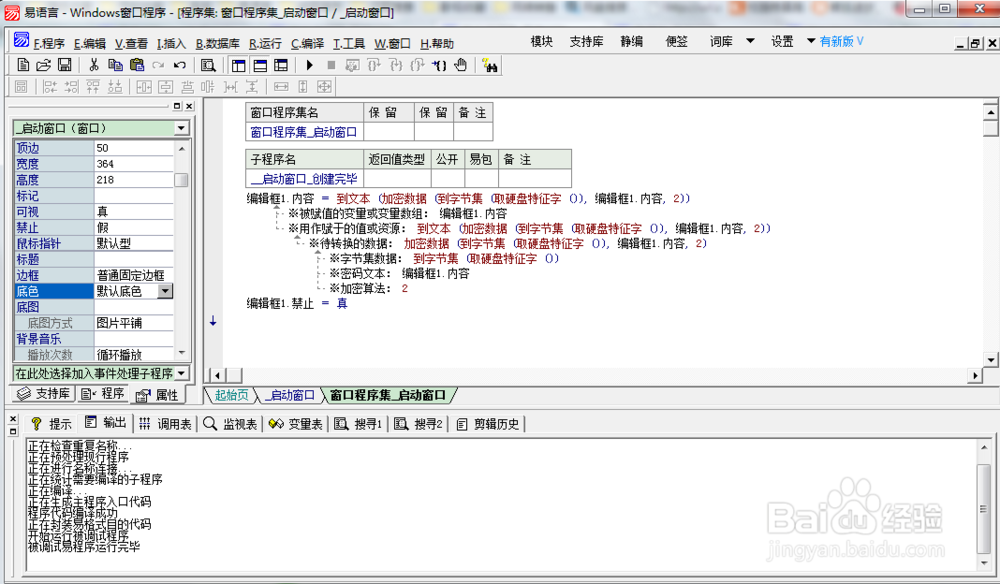1000x584 pixels.
Task: Click the 模块 button
Action: click(541, 41)
